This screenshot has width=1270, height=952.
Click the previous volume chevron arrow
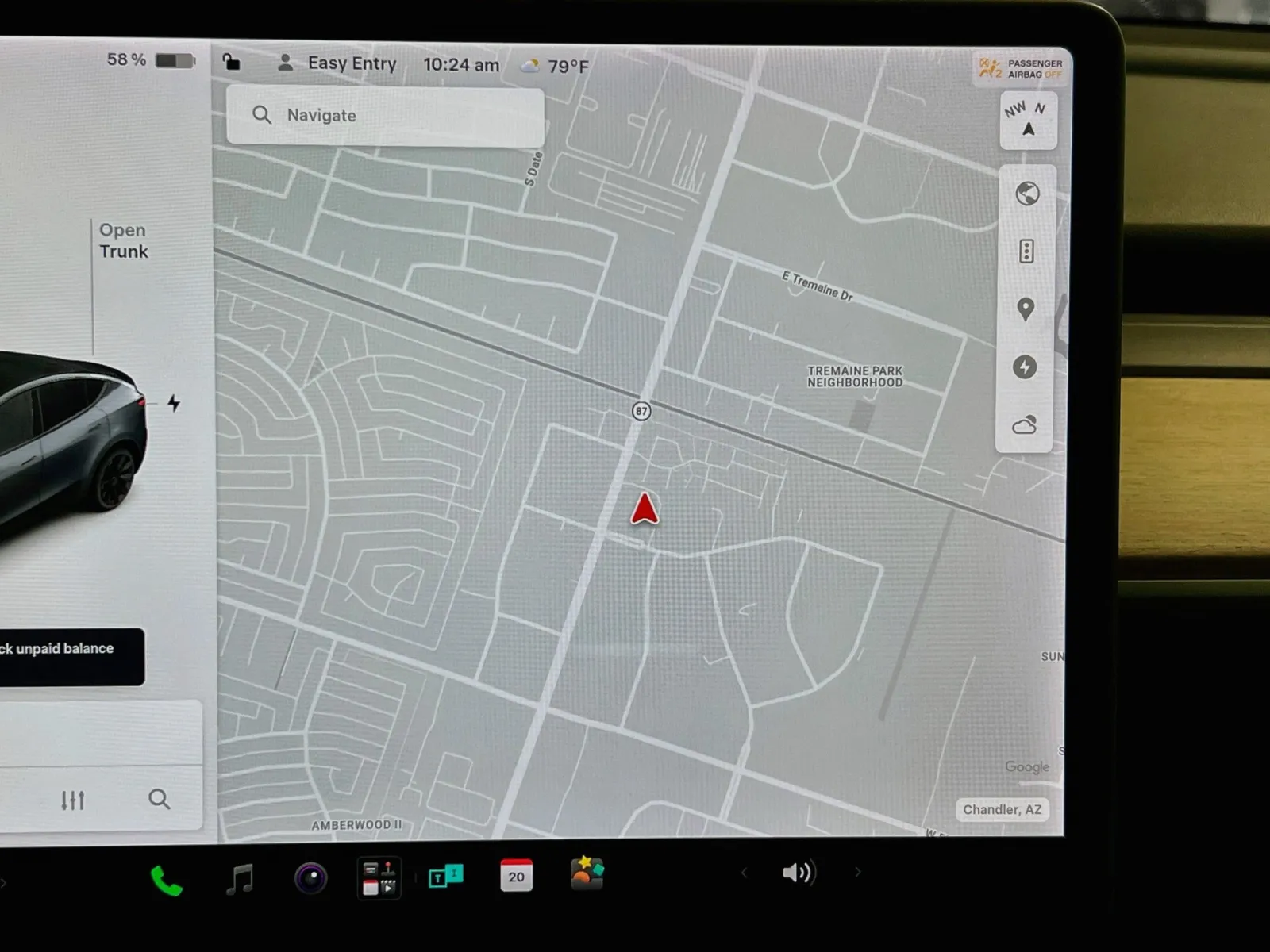(744, 873)
